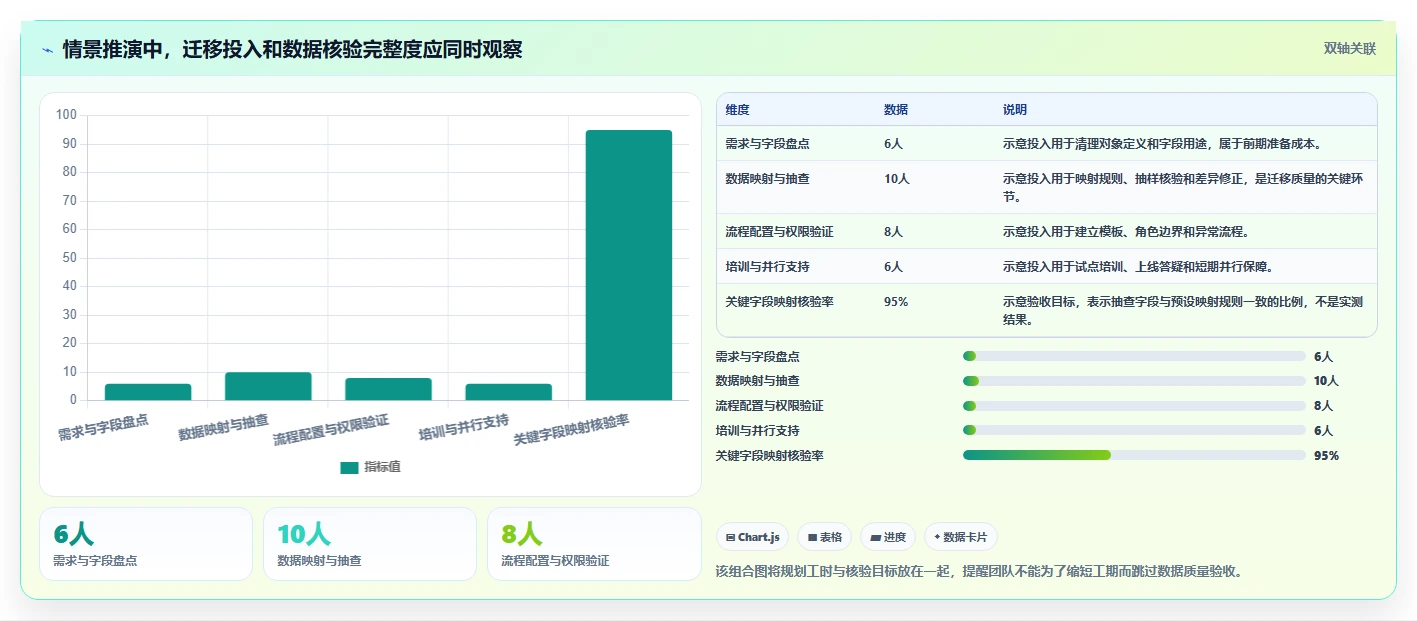The height and width of the screenshot is (621, 1417).
Task: Click the 培训与并行支持 progress bar
Action: click(x=1134, y=431)
